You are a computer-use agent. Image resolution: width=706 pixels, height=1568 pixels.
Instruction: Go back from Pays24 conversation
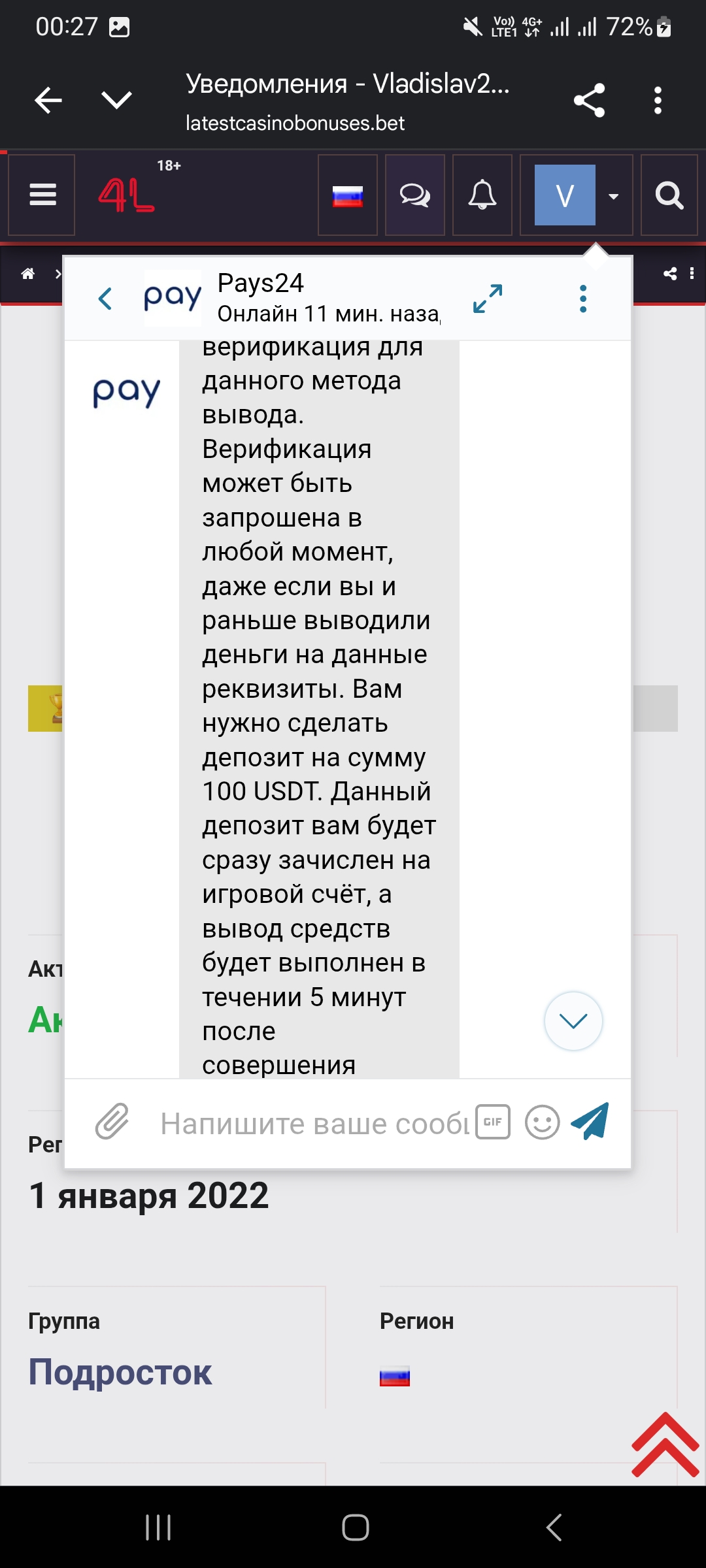[105, 299]
